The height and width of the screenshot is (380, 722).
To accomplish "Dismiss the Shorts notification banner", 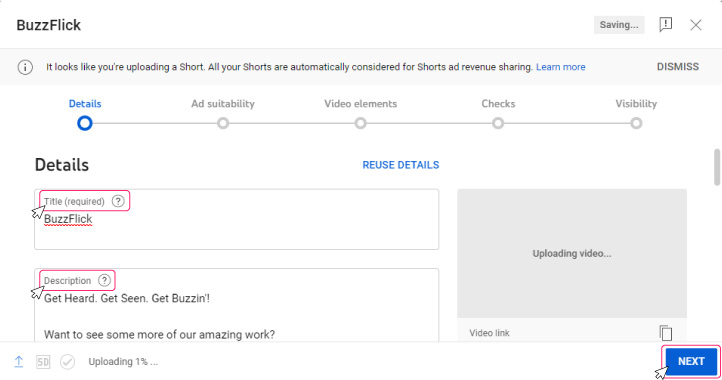I will pyautogui.click(x=677, y=67).
